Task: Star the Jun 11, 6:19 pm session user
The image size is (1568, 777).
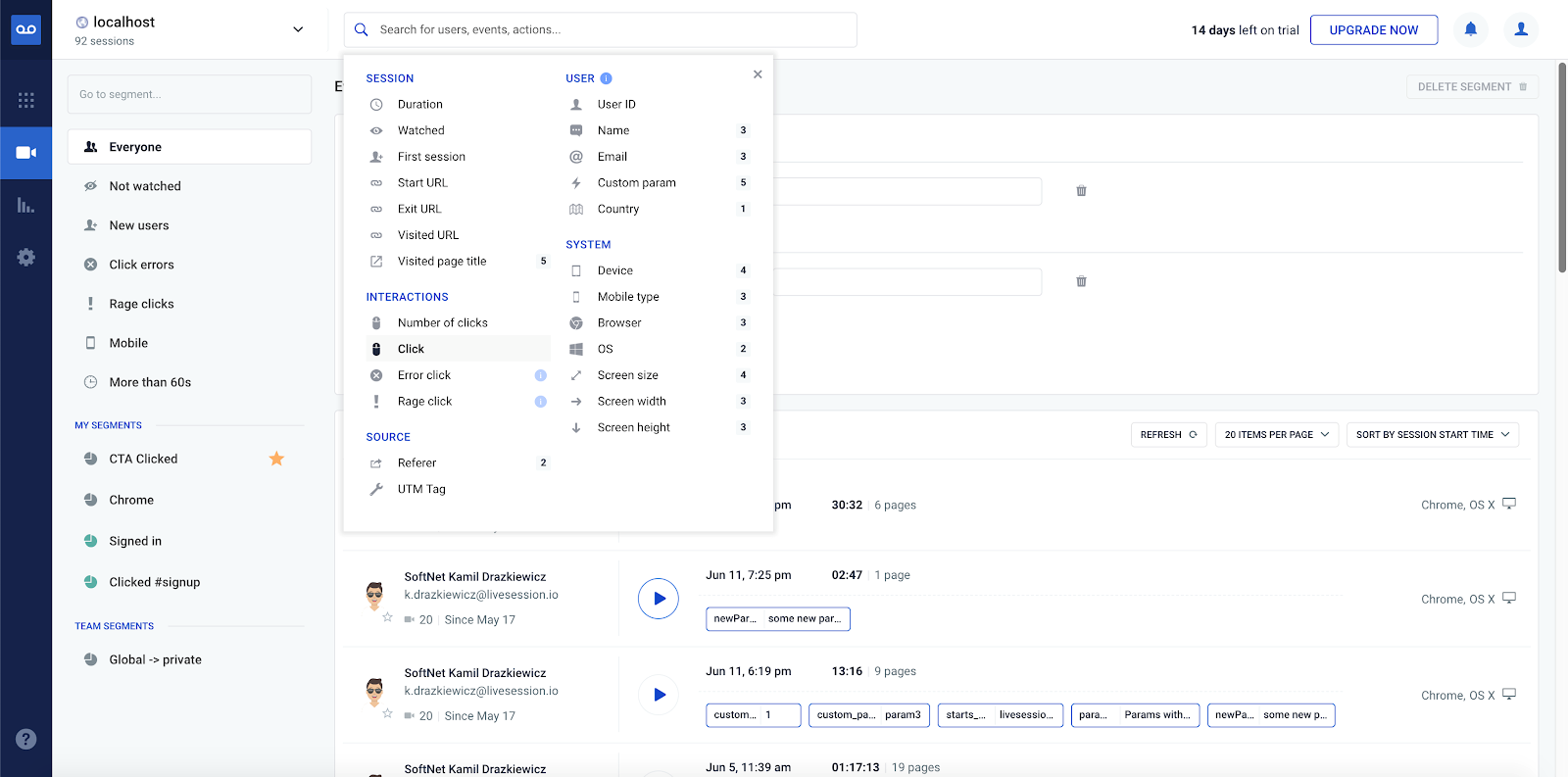Action: pos(387,714)
